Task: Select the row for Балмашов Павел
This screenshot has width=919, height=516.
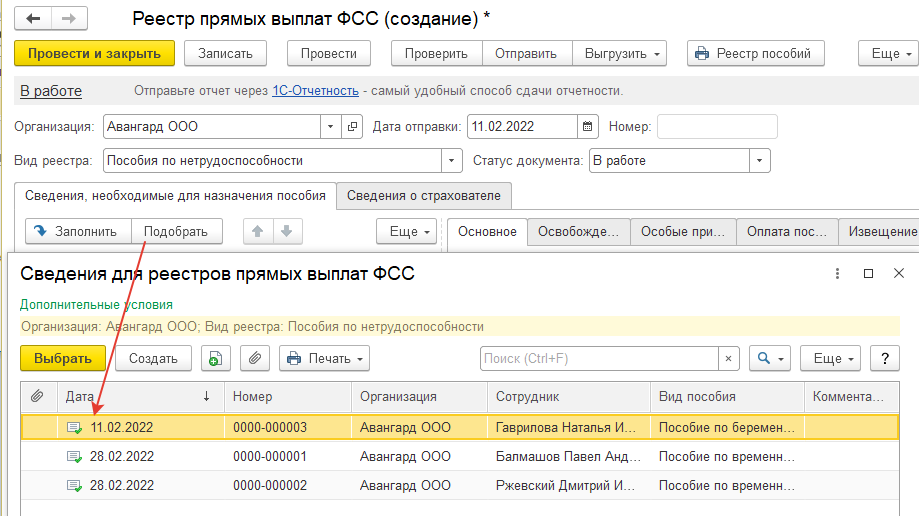Action: click(565, 456)
